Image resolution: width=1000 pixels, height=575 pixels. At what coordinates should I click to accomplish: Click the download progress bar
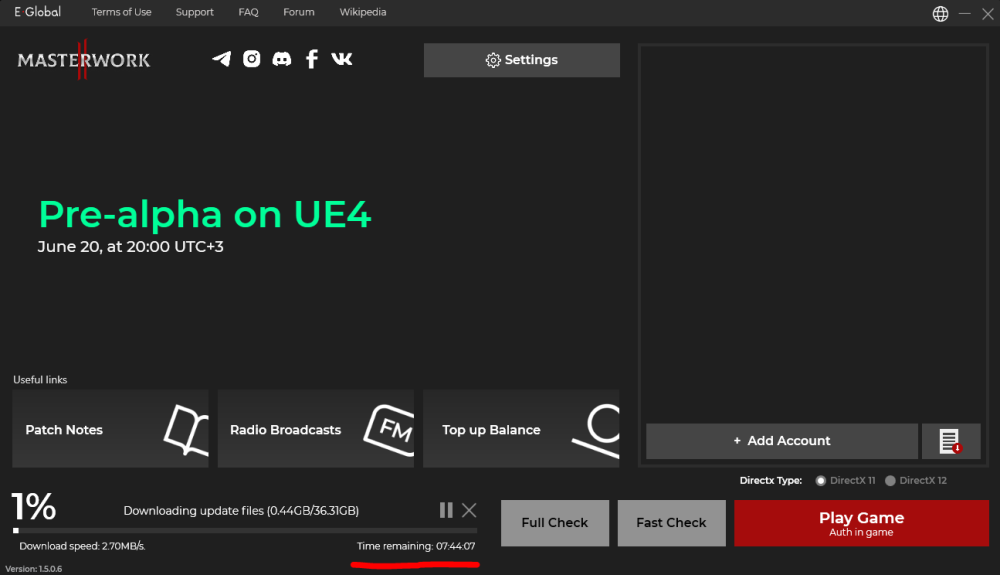tap(245, 531)
